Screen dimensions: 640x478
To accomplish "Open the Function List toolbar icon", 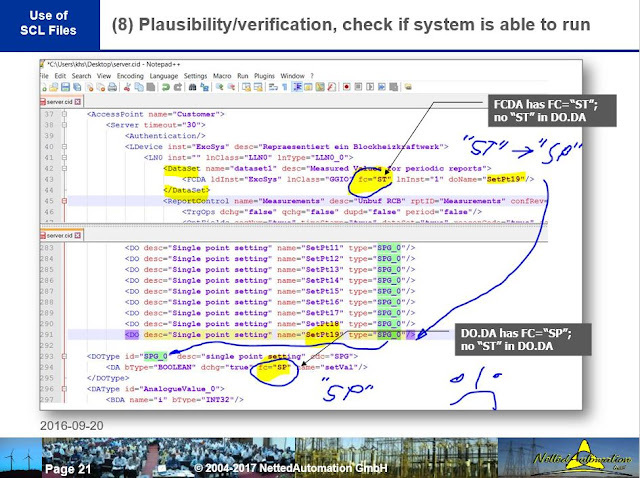I will tap(331, 87).
